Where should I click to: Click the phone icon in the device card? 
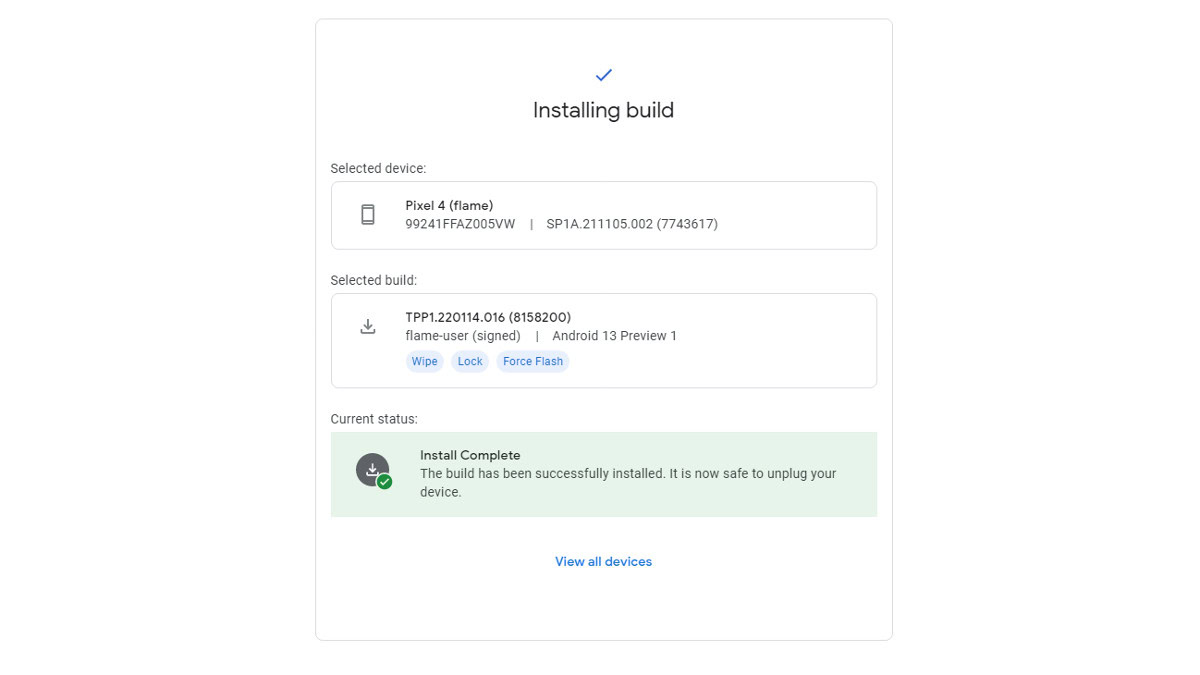[x=368, y=215]
